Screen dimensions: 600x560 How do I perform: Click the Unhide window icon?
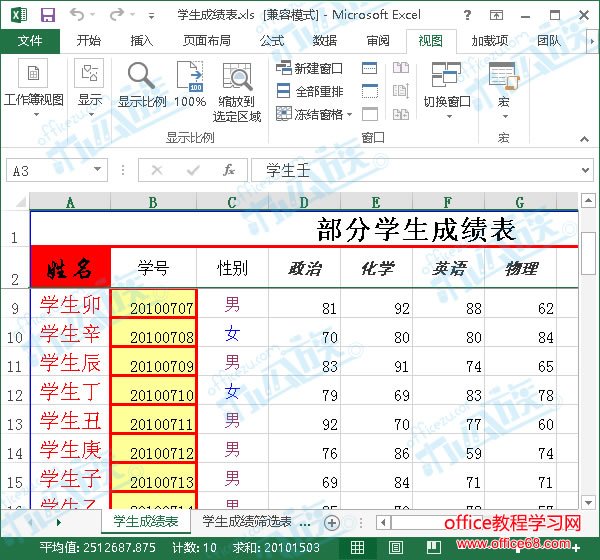370,114
